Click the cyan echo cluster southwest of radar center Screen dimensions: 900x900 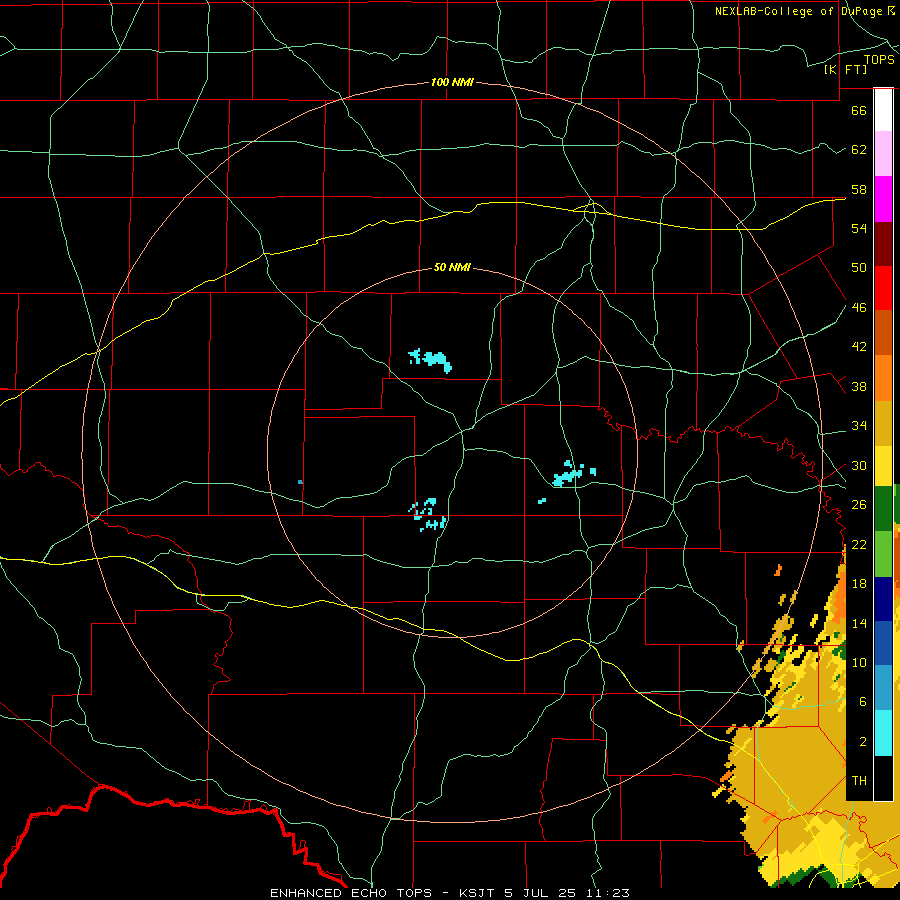point(428,515)
